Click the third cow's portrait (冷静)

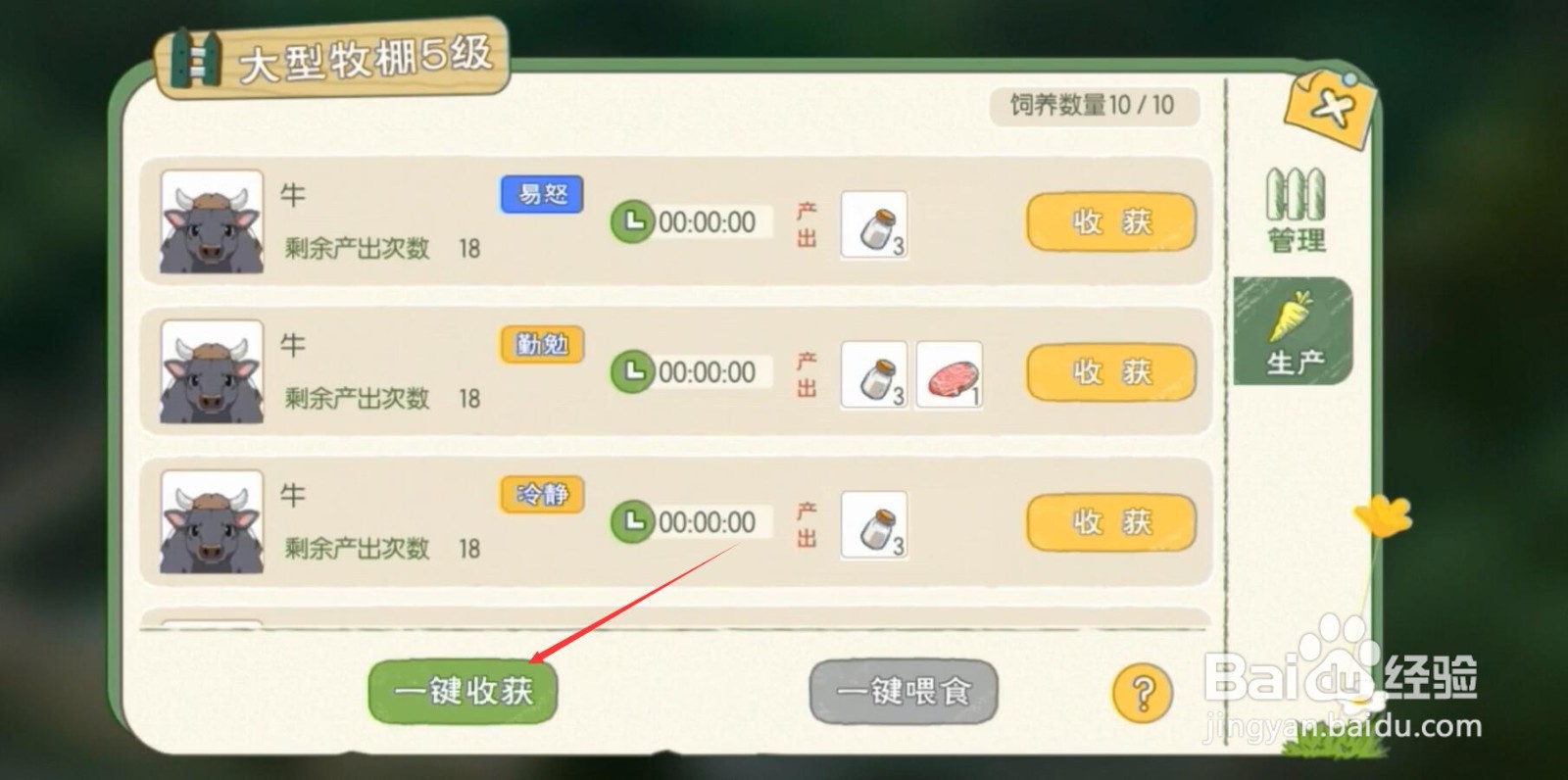(212, 521)
